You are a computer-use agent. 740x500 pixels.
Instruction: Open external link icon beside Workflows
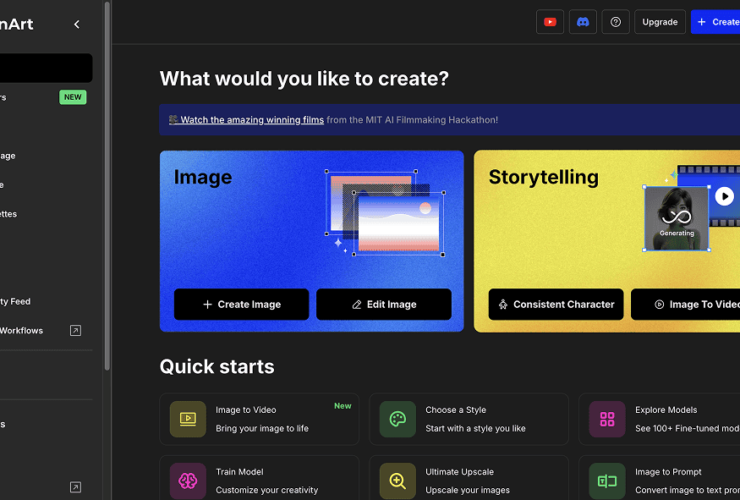click(x=75, y=330)
